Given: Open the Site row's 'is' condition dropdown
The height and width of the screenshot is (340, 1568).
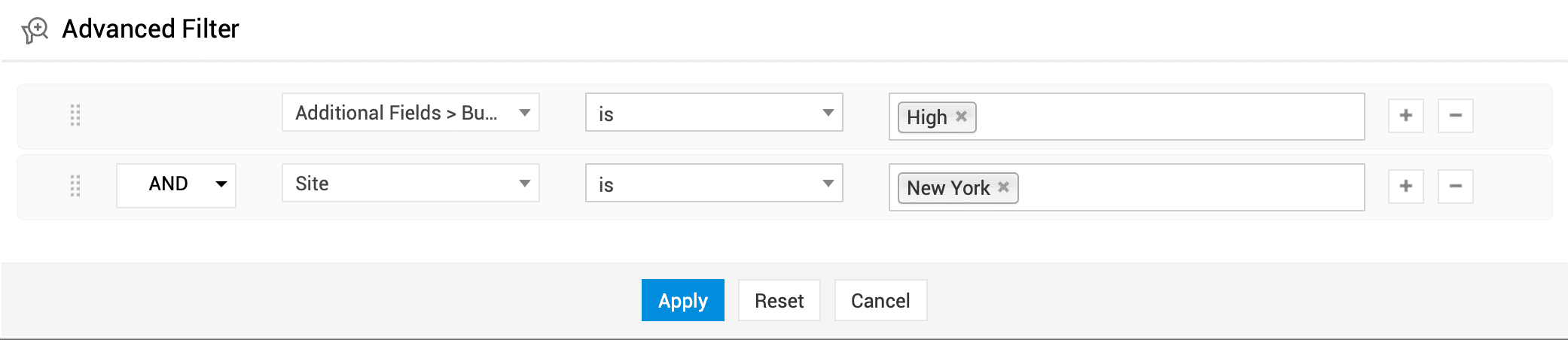Looking at the screenshot, I should [x=713, y=184].
